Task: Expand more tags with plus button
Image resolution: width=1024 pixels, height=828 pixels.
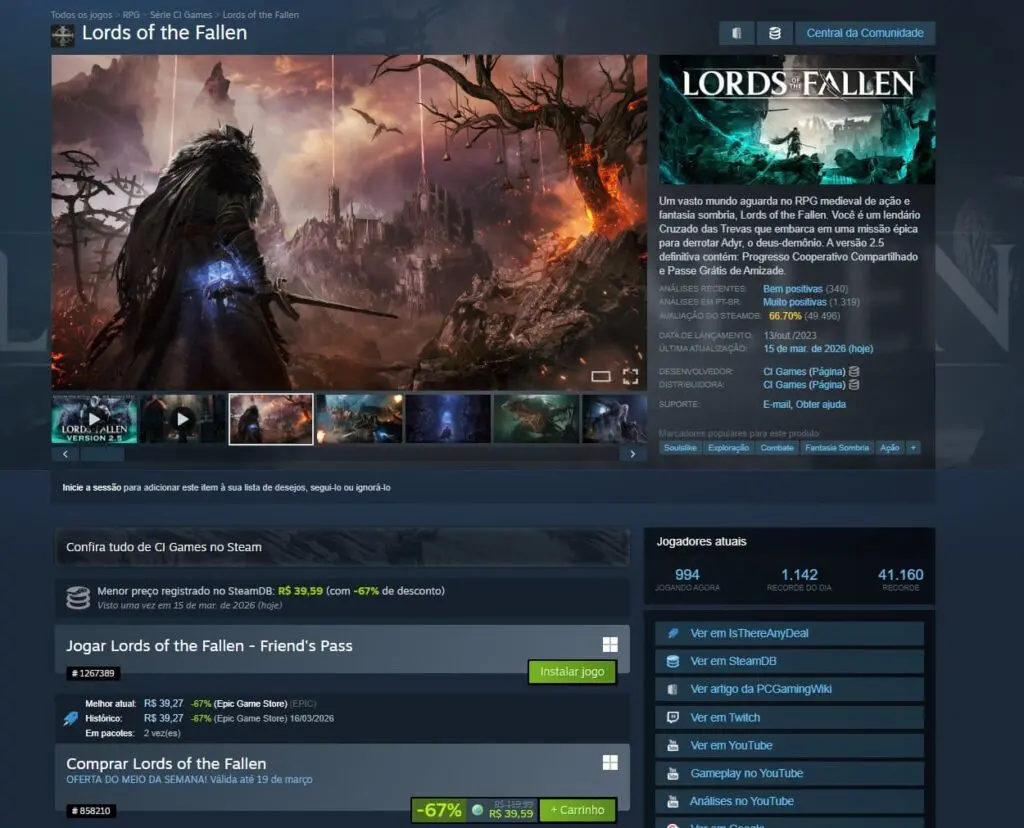Action: (x=913, y=448)
